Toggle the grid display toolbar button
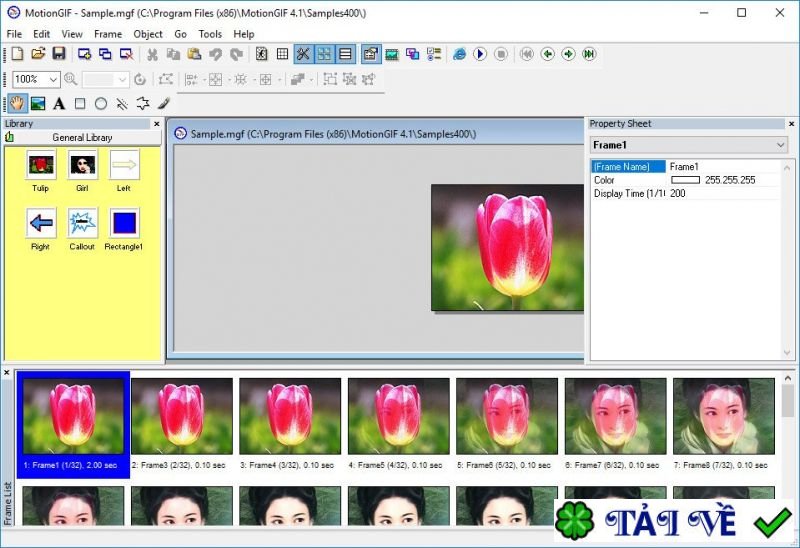The height and width of the screenshot is (548, 800). (x=282, y=54)
